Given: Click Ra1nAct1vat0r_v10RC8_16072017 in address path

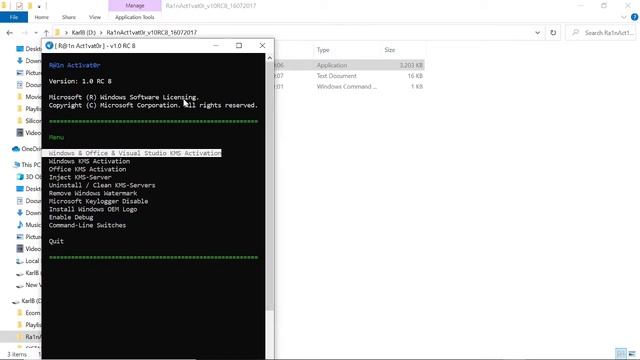Looking at the screenshot, I should pos(151,33).
